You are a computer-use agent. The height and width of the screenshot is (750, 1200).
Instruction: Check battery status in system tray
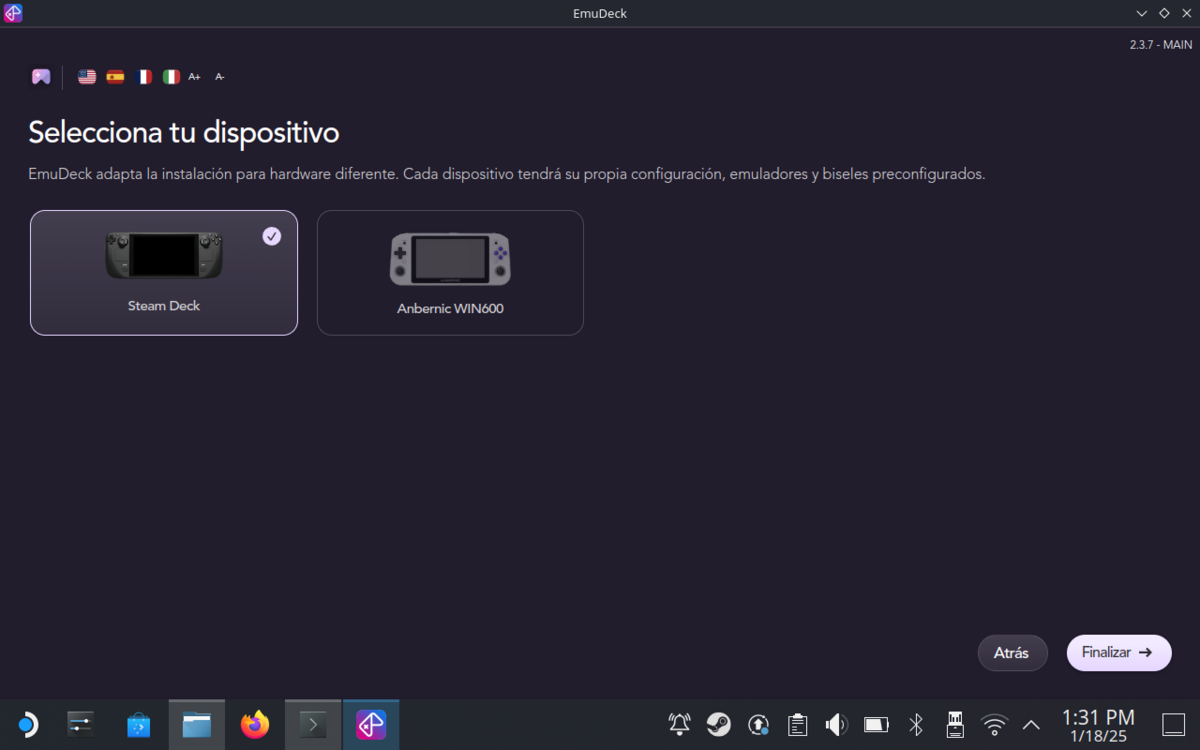click(876, 724)
